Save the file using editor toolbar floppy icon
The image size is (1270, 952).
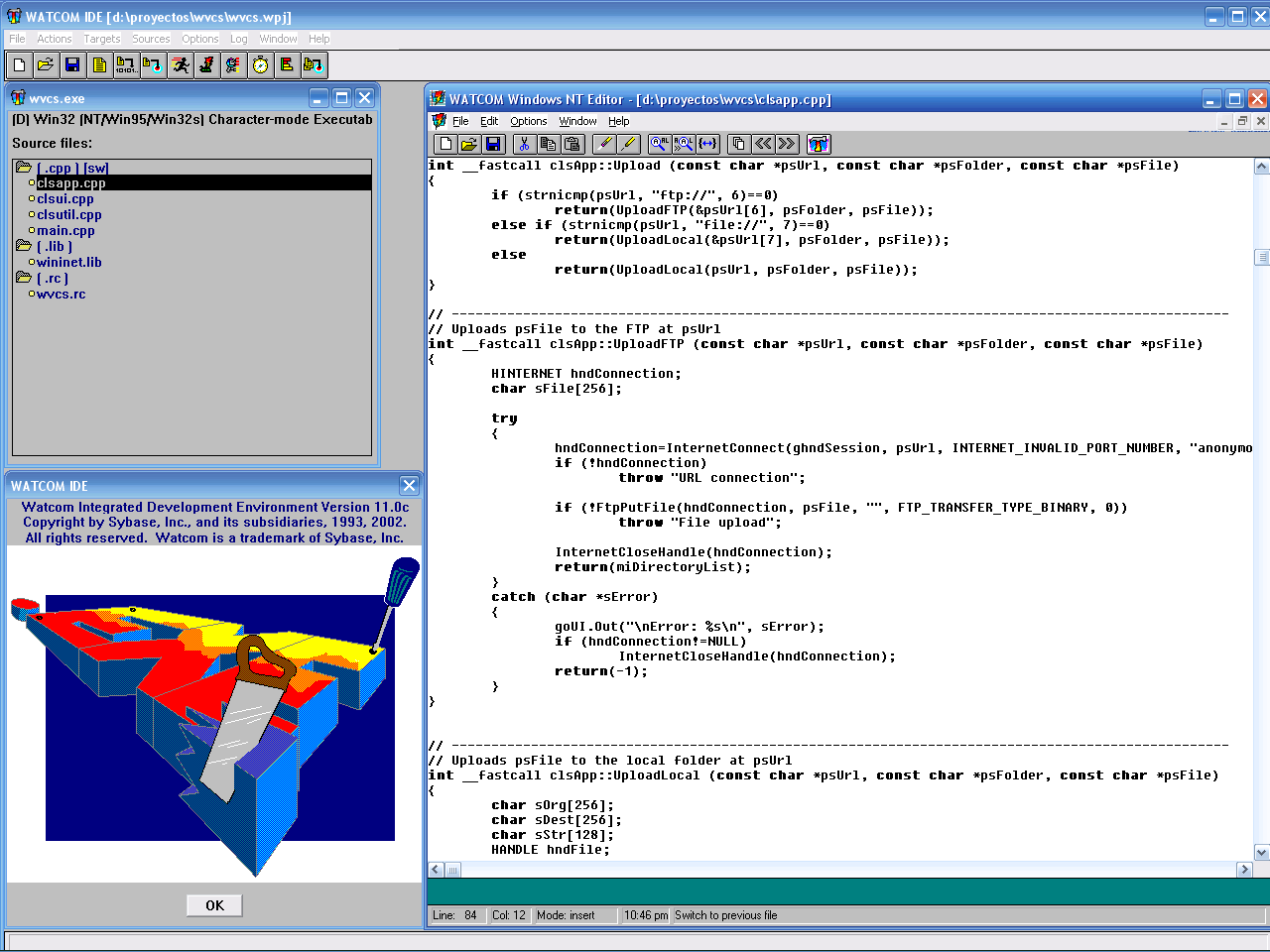pyautogui.click(x=493, y=144)
